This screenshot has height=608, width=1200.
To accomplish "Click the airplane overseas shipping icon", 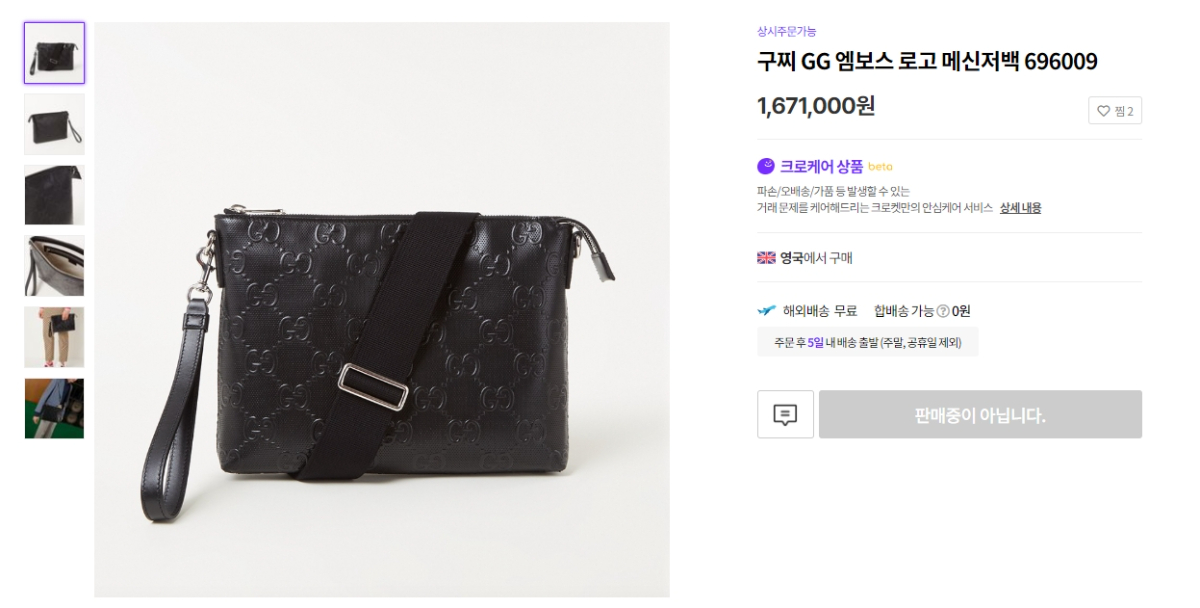I will pos(767,310).
